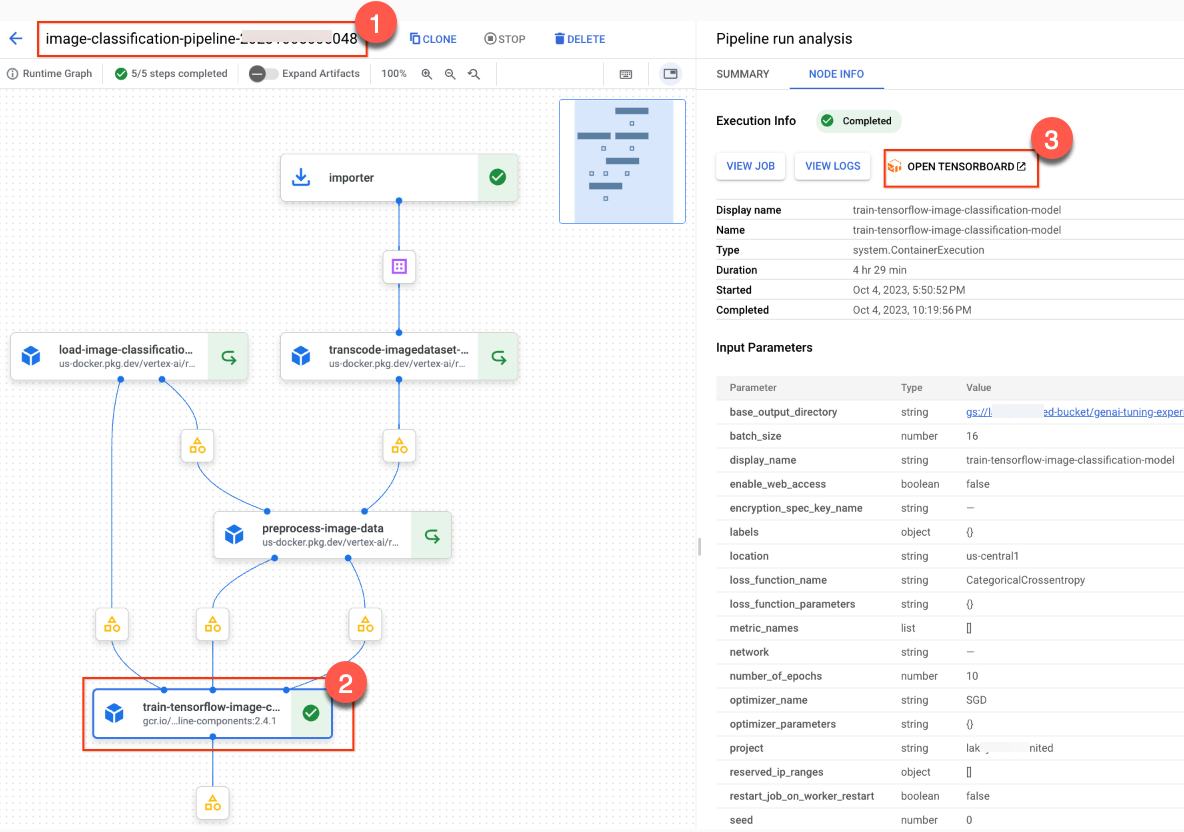The height and width of the screenshot is (832, 1184).
Task: Zoom out of the pipeline graph
Action: pyautogui.click(x=450, y=73)
